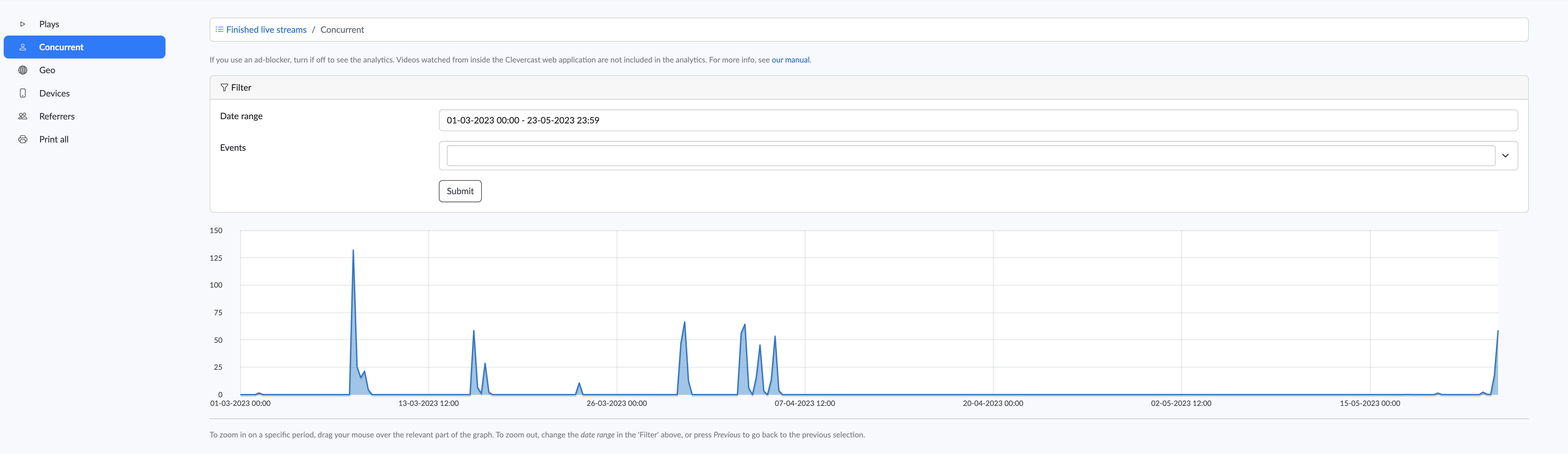Open the 'our manual' link
This screenshot has width=1568, height=454.
click(x=790, y=60)
